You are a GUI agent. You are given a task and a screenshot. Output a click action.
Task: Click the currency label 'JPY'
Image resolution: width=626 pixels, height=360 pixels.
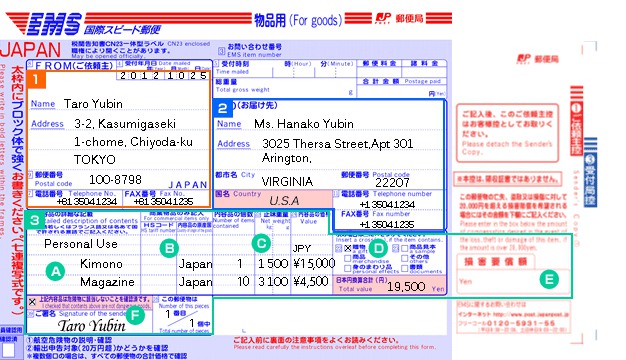[x=301, y=249]
